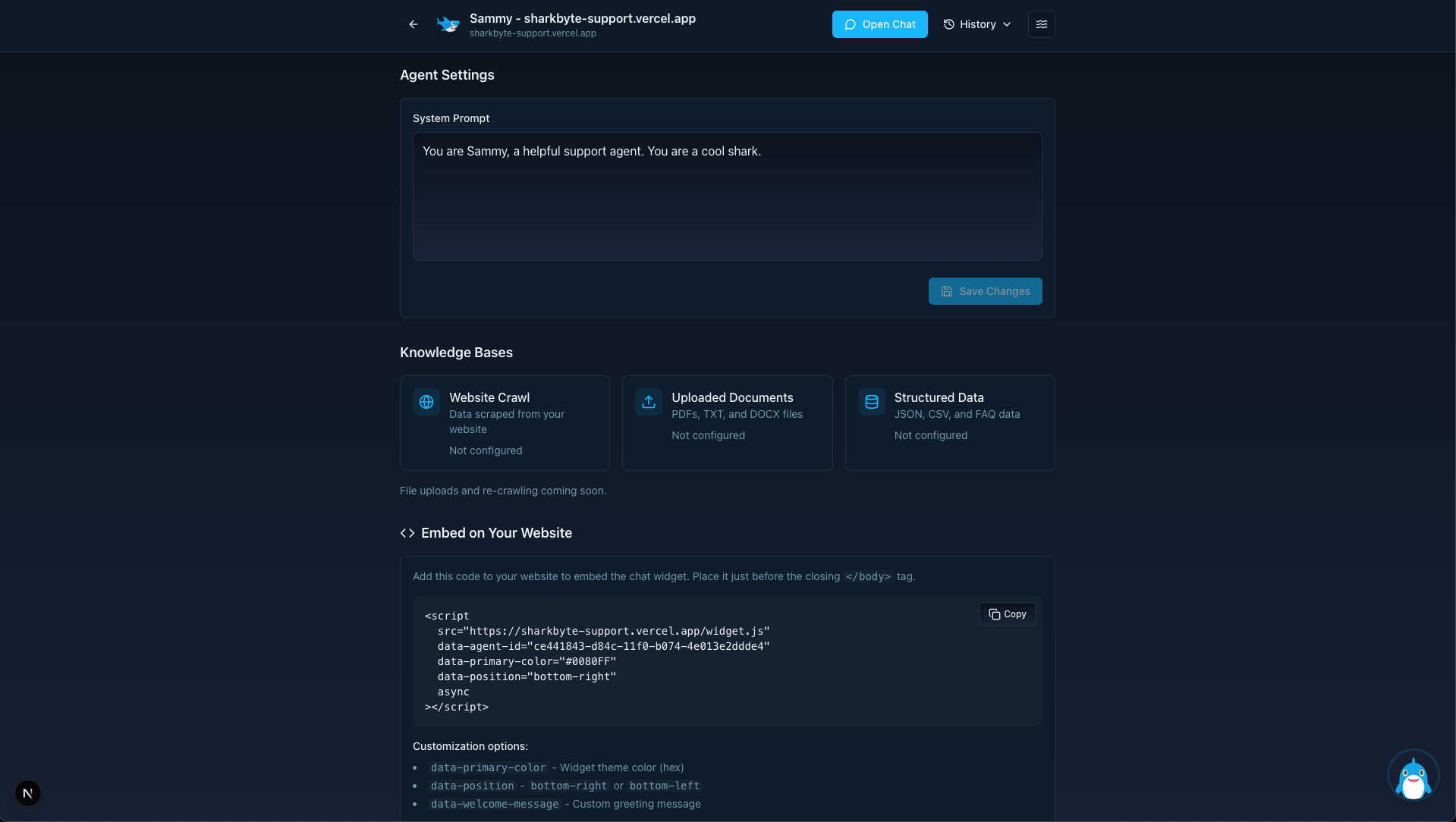Image resolution: width=1456 pixels, height=822 pixels.
Task: Click the Customization options label
Action: (x=470, y=746)
